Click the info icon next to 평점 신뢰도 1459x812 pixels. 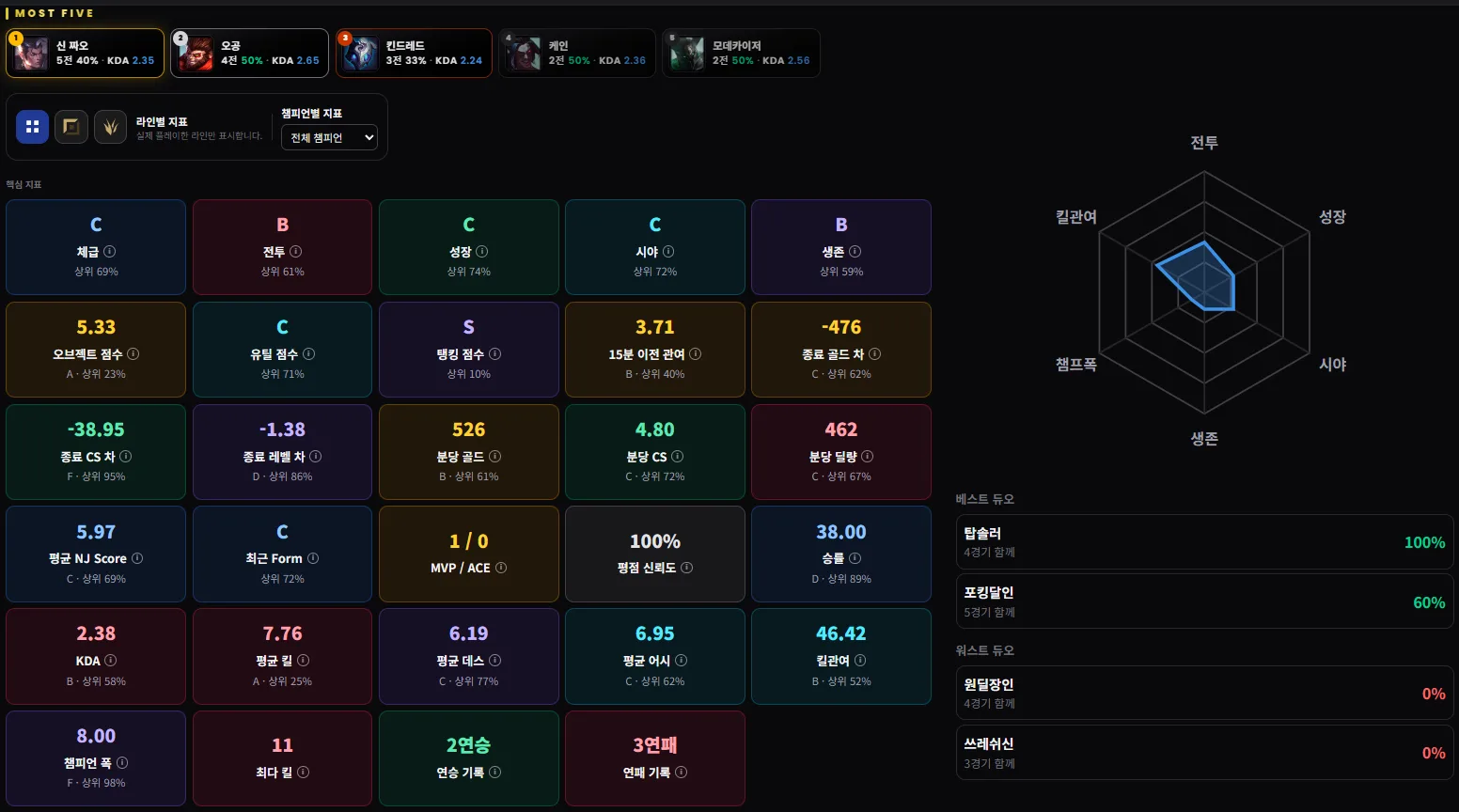click(687, 568)
